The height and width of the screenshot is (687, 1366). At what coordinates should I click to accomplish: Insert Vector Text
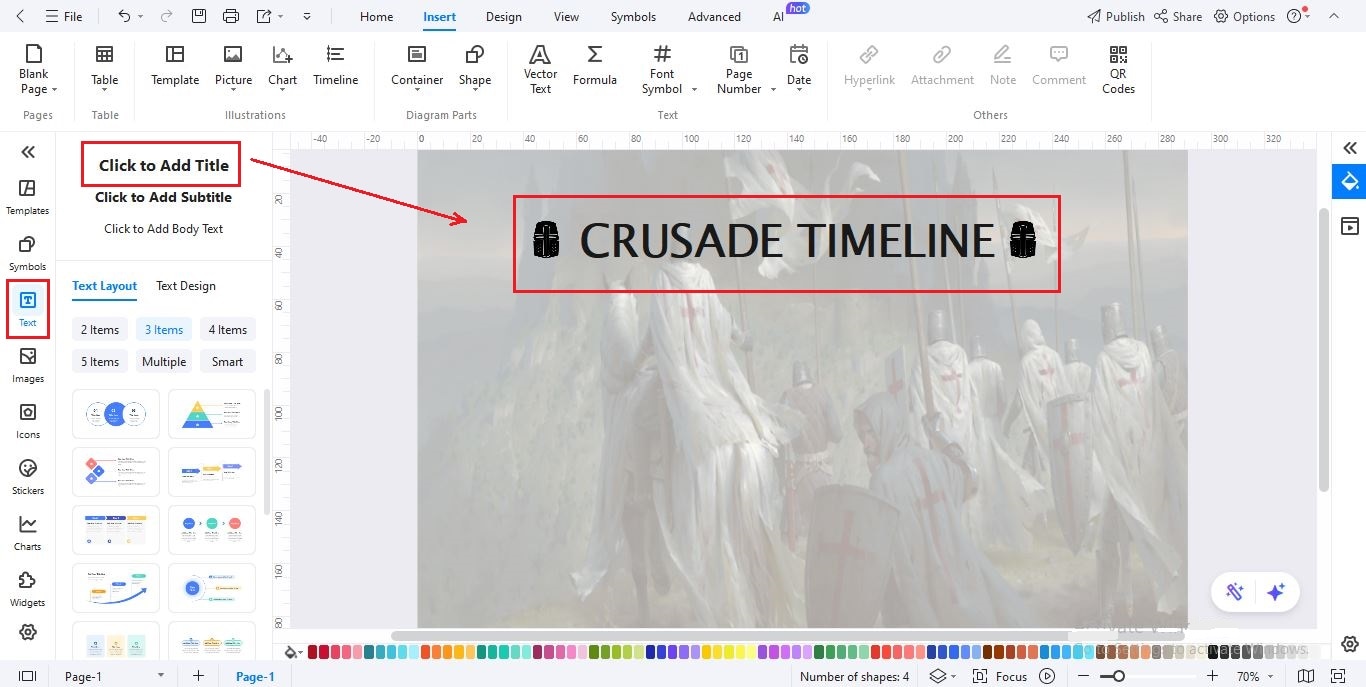pos(540,68)
